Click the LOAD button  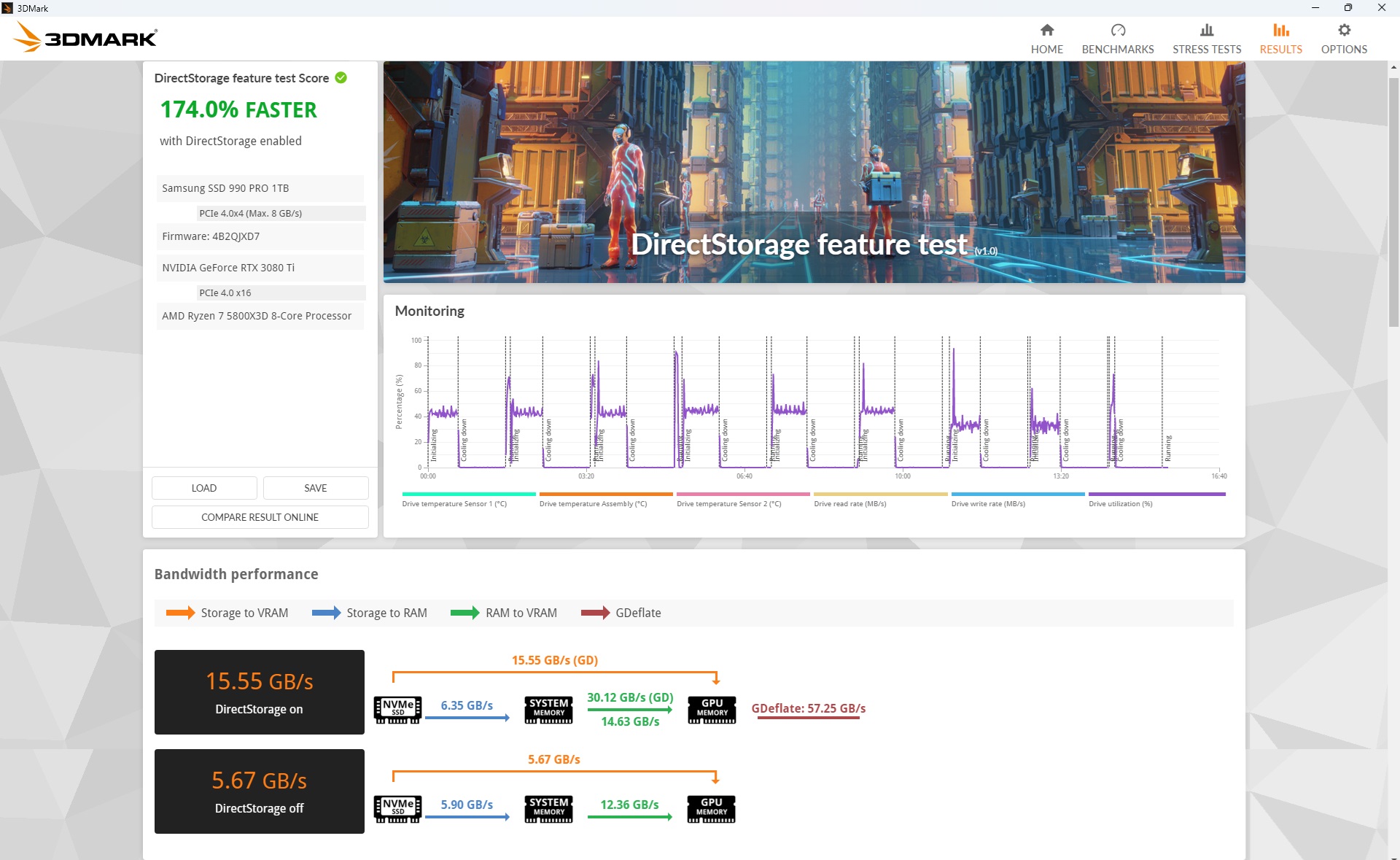[204, 488]
